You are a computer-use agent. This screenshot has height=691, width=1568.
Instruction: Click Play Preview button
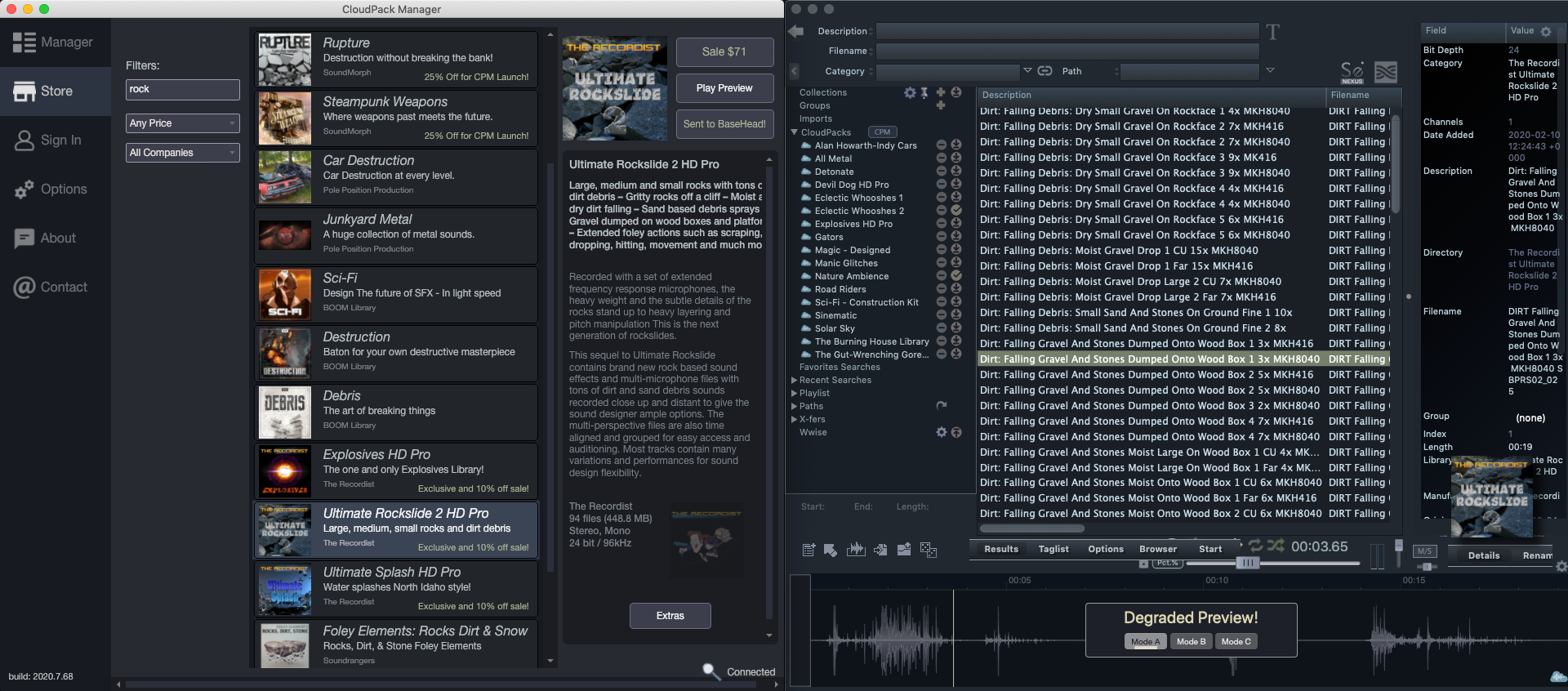pos(724,88)
